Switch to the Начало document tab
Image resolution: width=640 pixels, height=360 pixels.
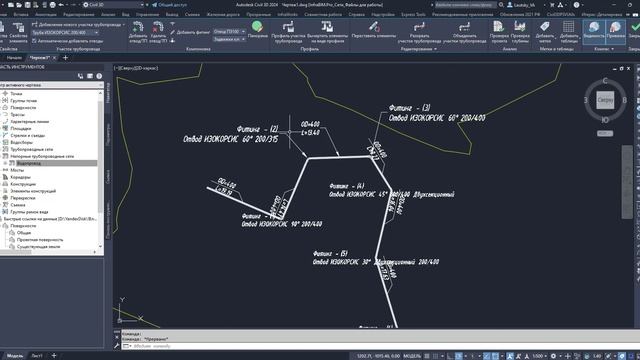(x=14, y=58)
